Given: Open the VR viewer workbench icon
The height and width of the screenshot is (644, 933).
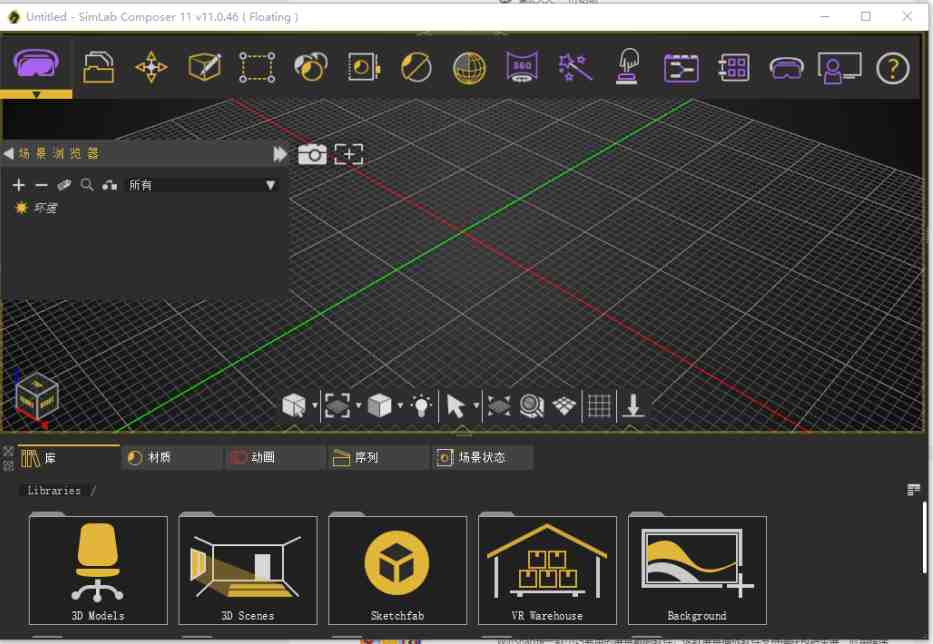Looking at the screenshot, I should pyautogui.click(x=35, y=66).
